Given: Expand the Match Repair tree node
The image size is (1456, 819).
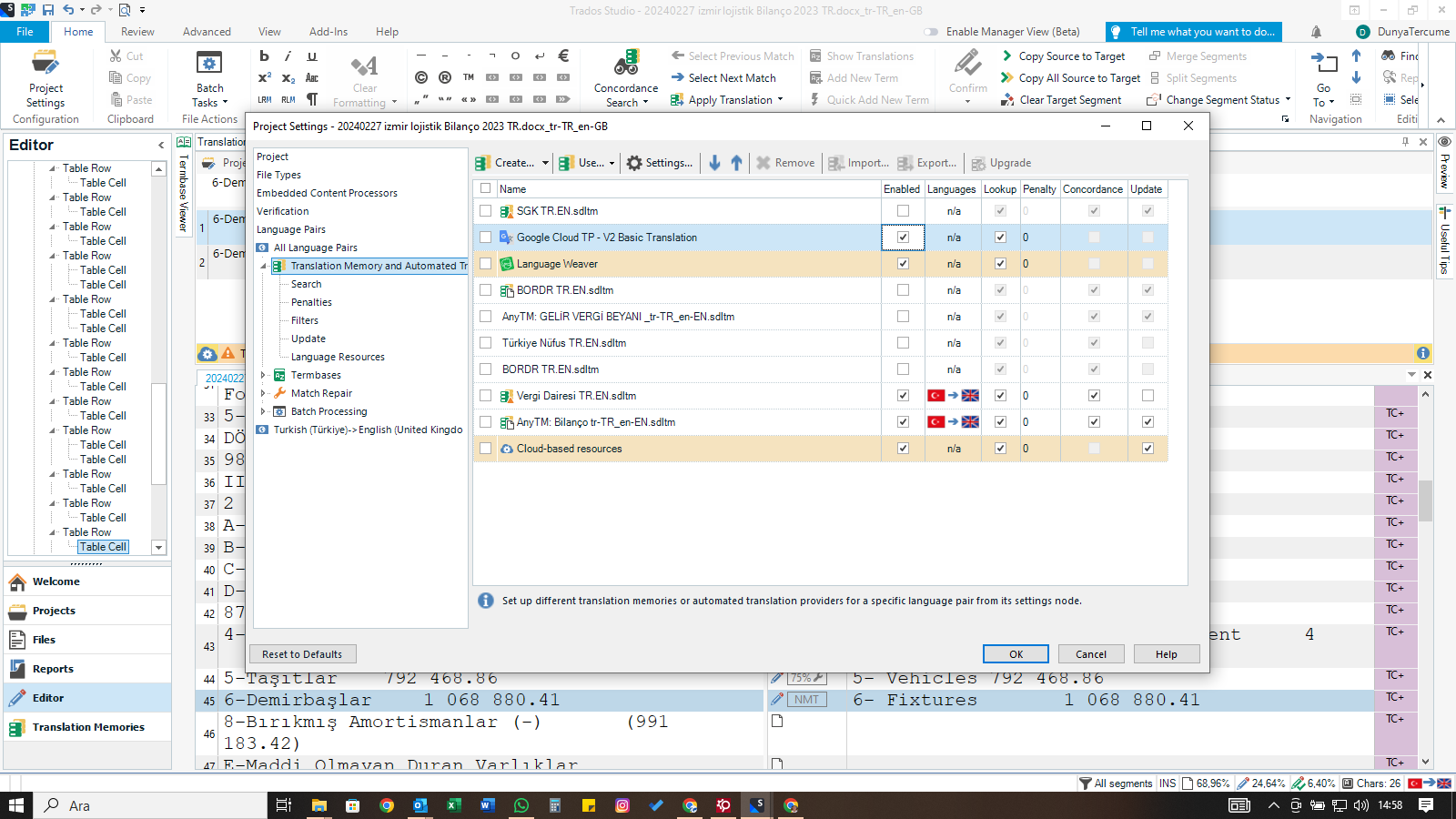Looking at the screenshot, I should (x=264, y=393).
